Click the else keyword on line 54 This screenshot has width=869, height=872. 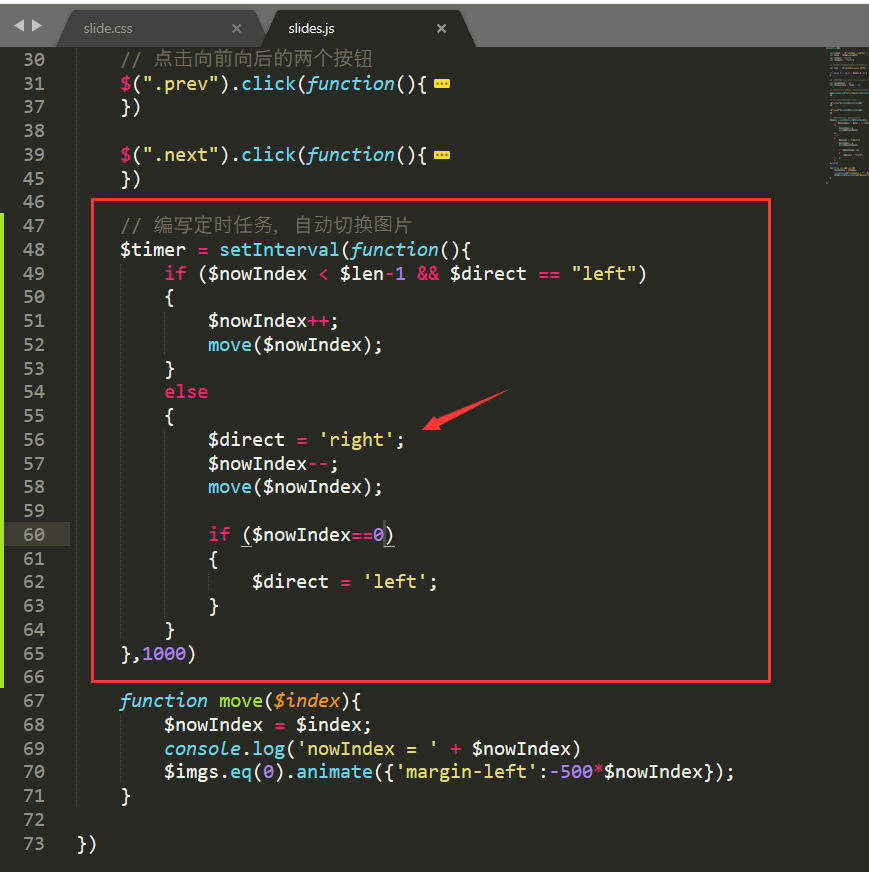(x=186, y=392)
